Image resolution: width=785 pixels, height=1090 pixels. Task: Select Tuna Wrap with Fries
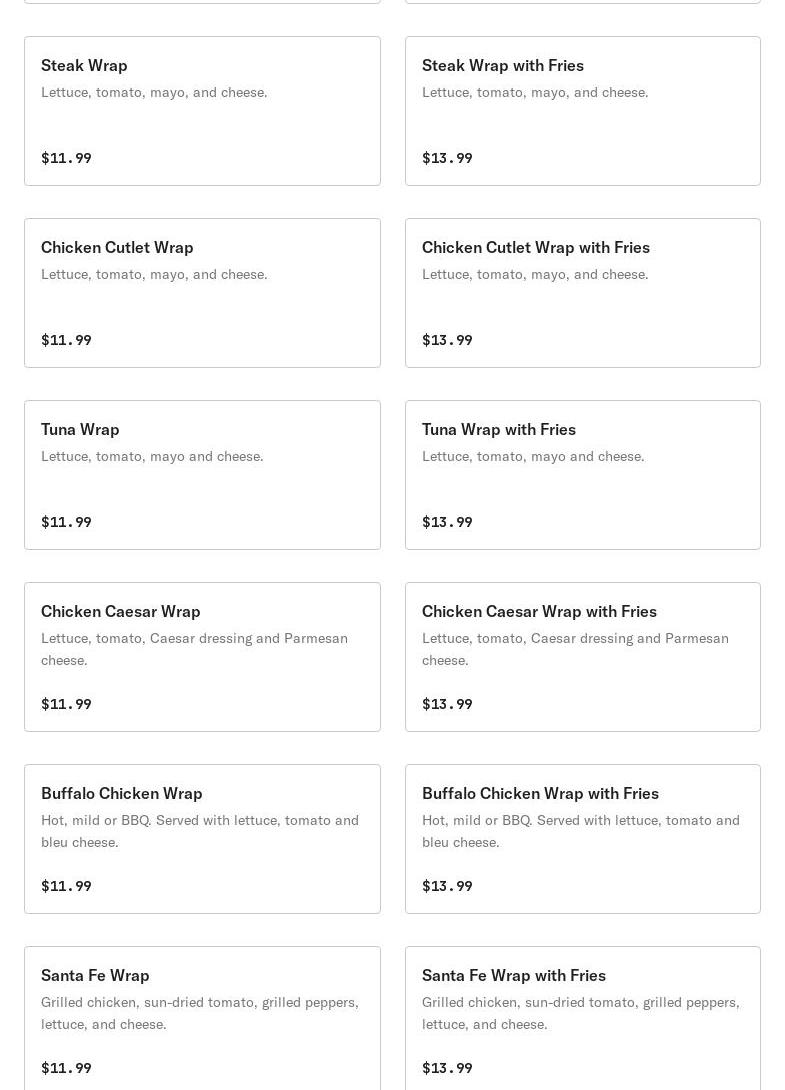point(582,475)
